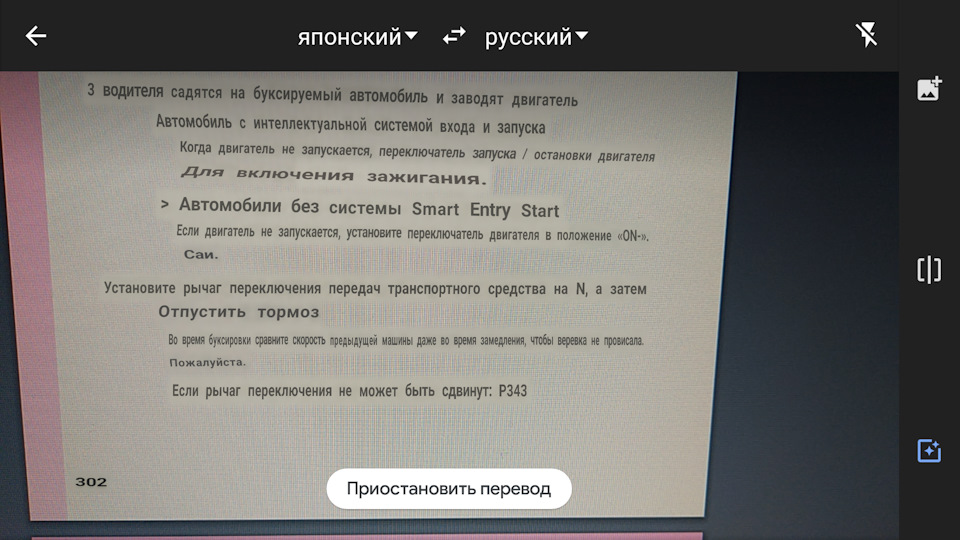Image resolution: width=960 pixels, height=540 pixels.
Task: Select the word «Пожалуйста.»
Action: click(207, 362)
